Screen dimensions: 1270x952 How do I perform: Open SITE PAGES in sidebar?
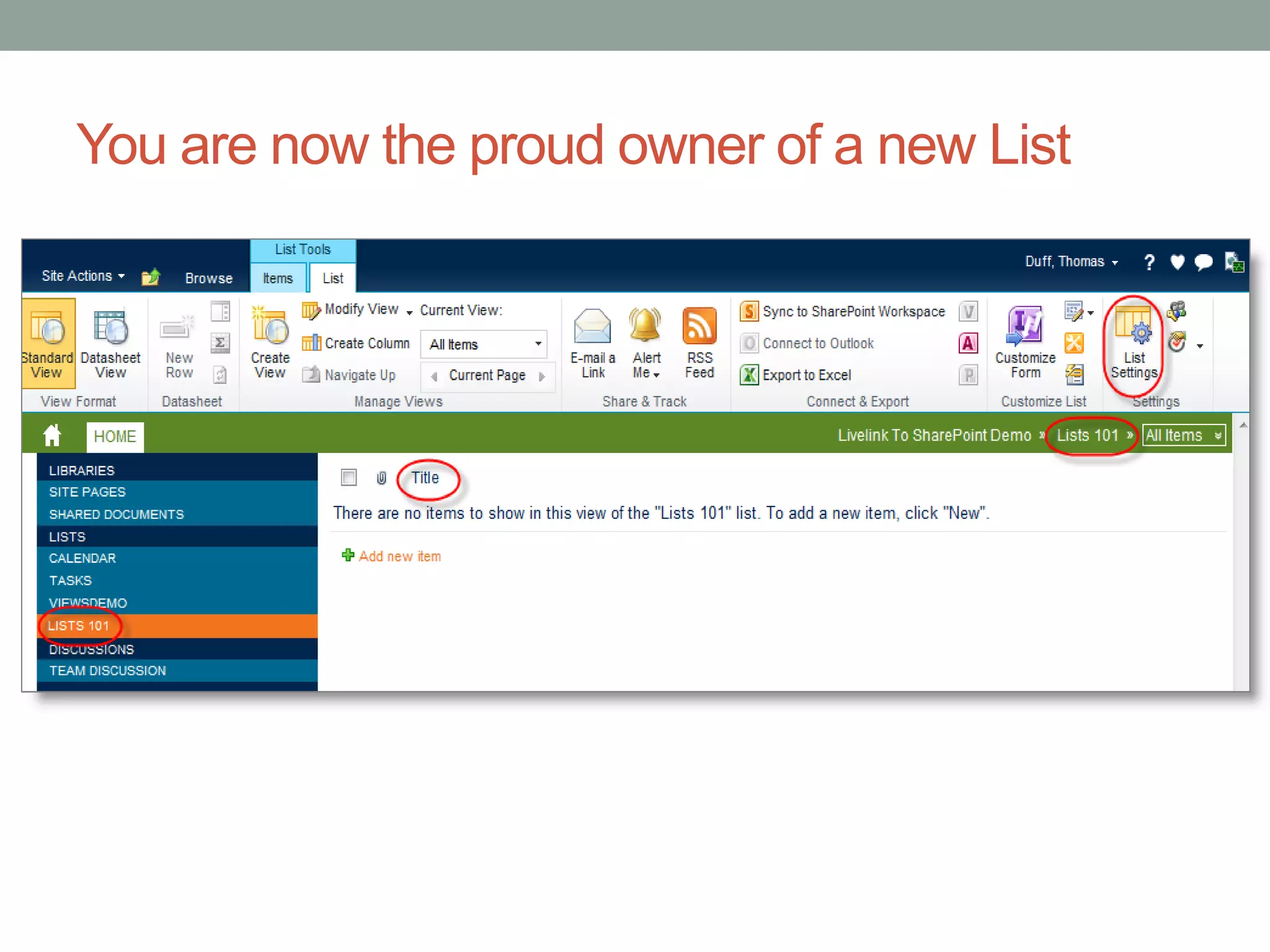(x=87, y=492)
